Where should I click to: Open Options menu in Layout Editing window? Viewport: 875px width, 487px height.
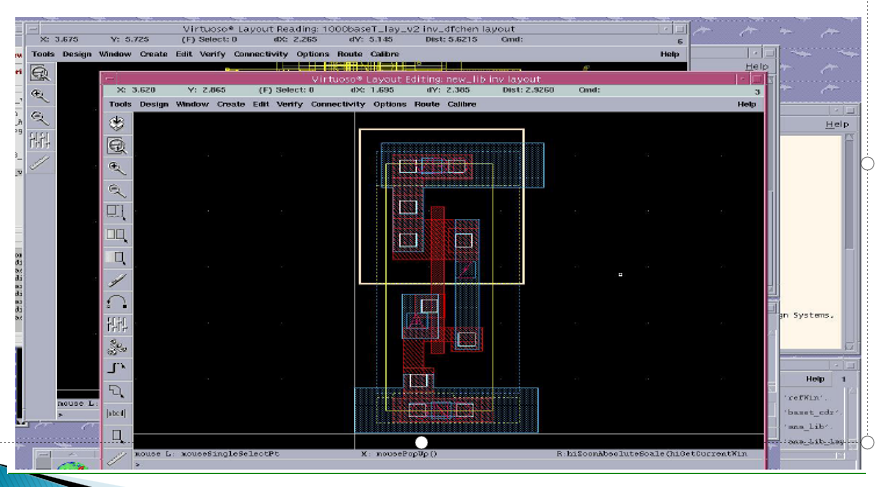[390, 104]
